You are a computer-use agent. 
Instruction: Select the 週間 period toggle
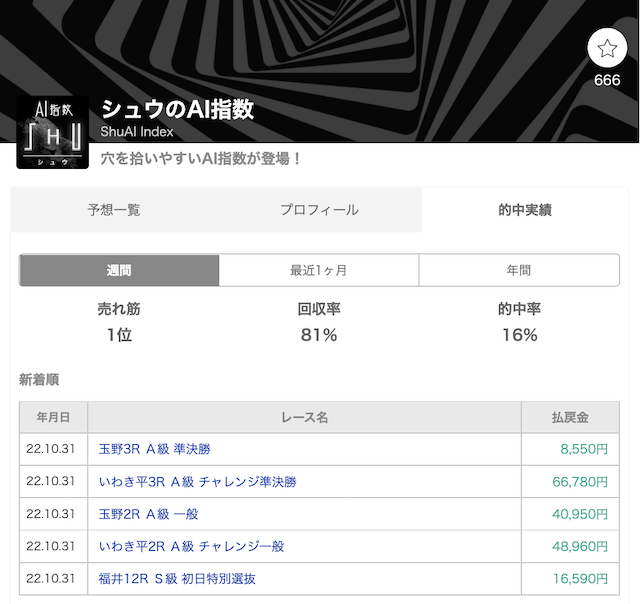tap(119, 270)
